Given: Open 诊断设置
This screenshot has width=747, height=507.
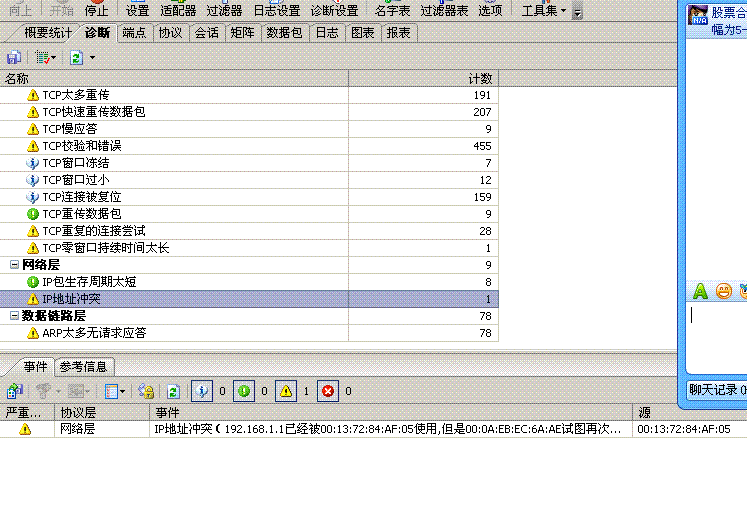Looking at the screenshot, I should point(334,10).
